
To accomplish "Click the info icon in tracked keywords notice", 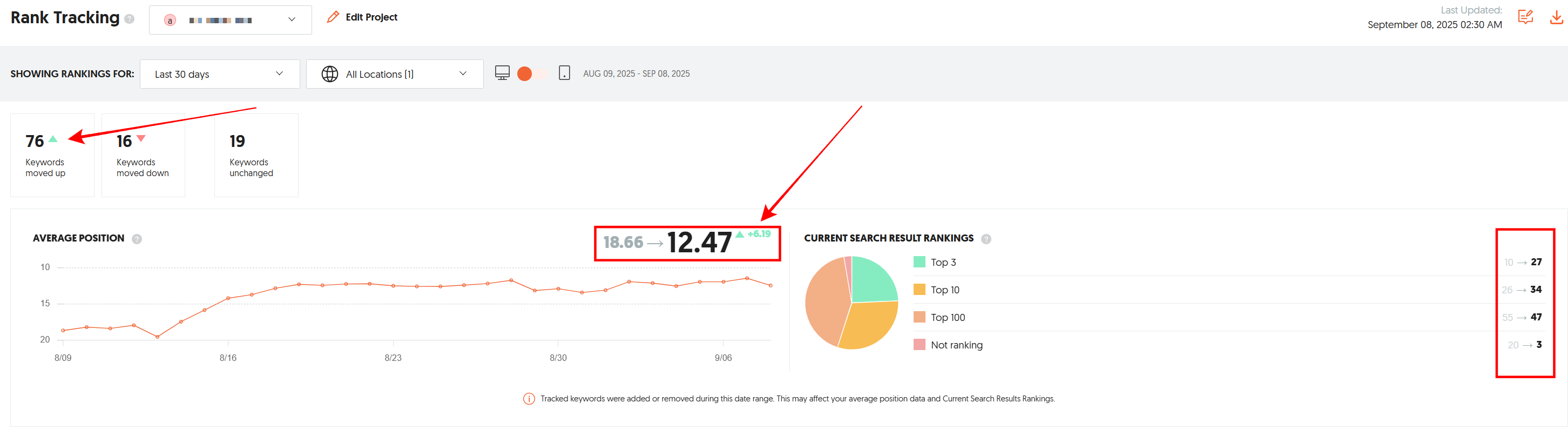I will [x=529, y=399].
